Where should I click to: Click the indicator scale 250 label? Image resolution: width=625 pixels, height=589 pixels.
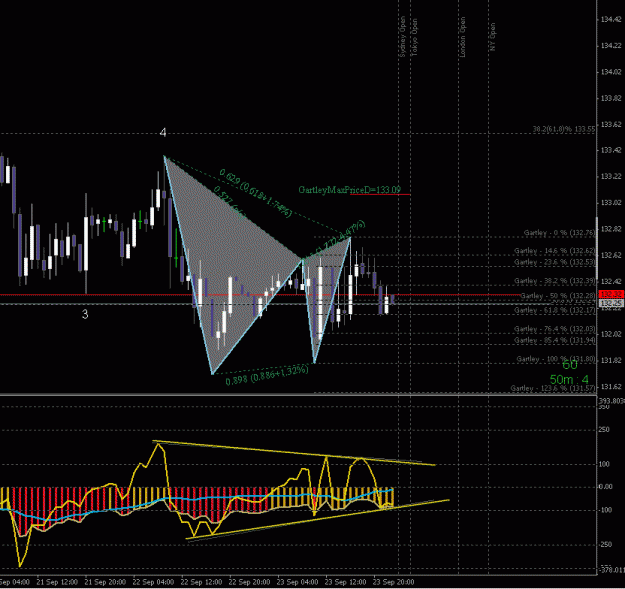coord(604,430)
